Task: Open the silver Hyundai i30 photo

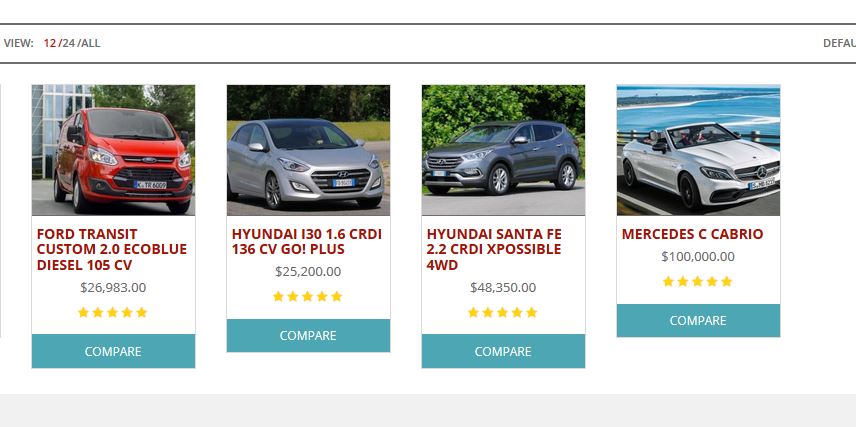Action: coord(308,150)
